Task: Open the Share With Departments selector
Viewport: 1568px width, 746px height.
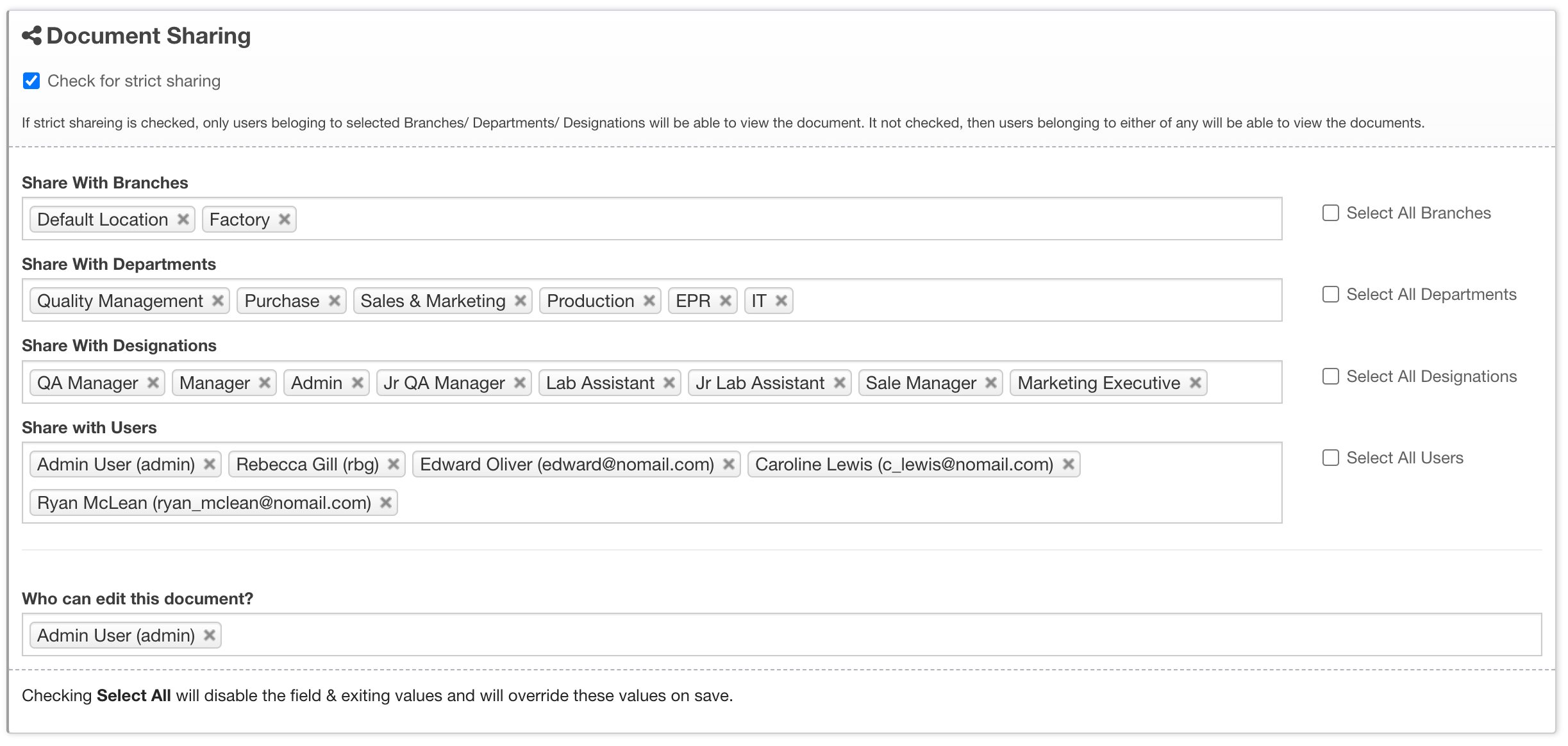Action: click(x=1026, y=301)
